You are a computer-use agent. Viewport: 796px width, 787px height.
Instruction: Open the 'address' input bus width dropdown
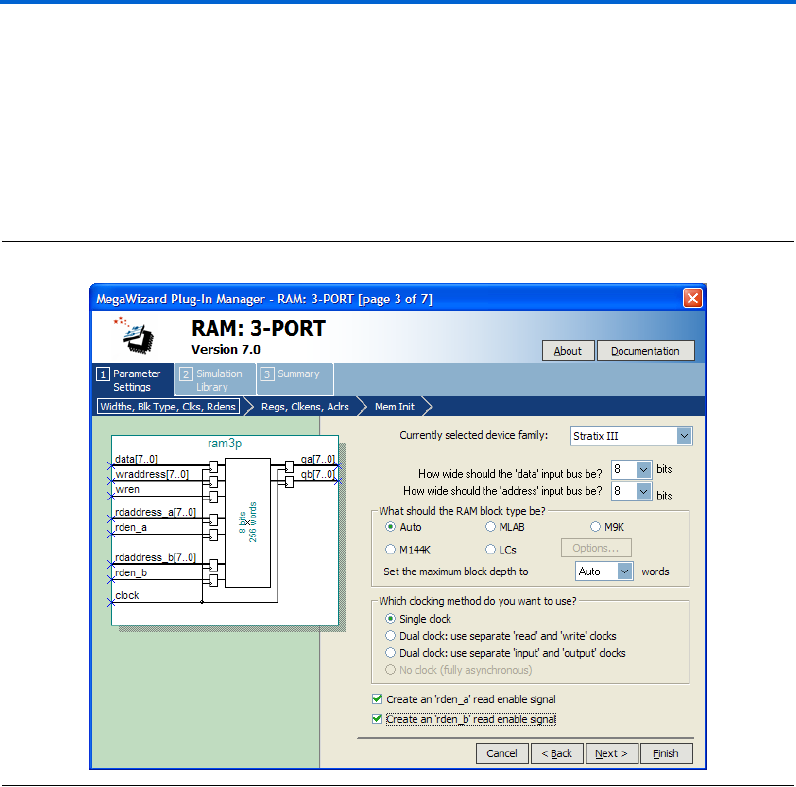(643, 491)
